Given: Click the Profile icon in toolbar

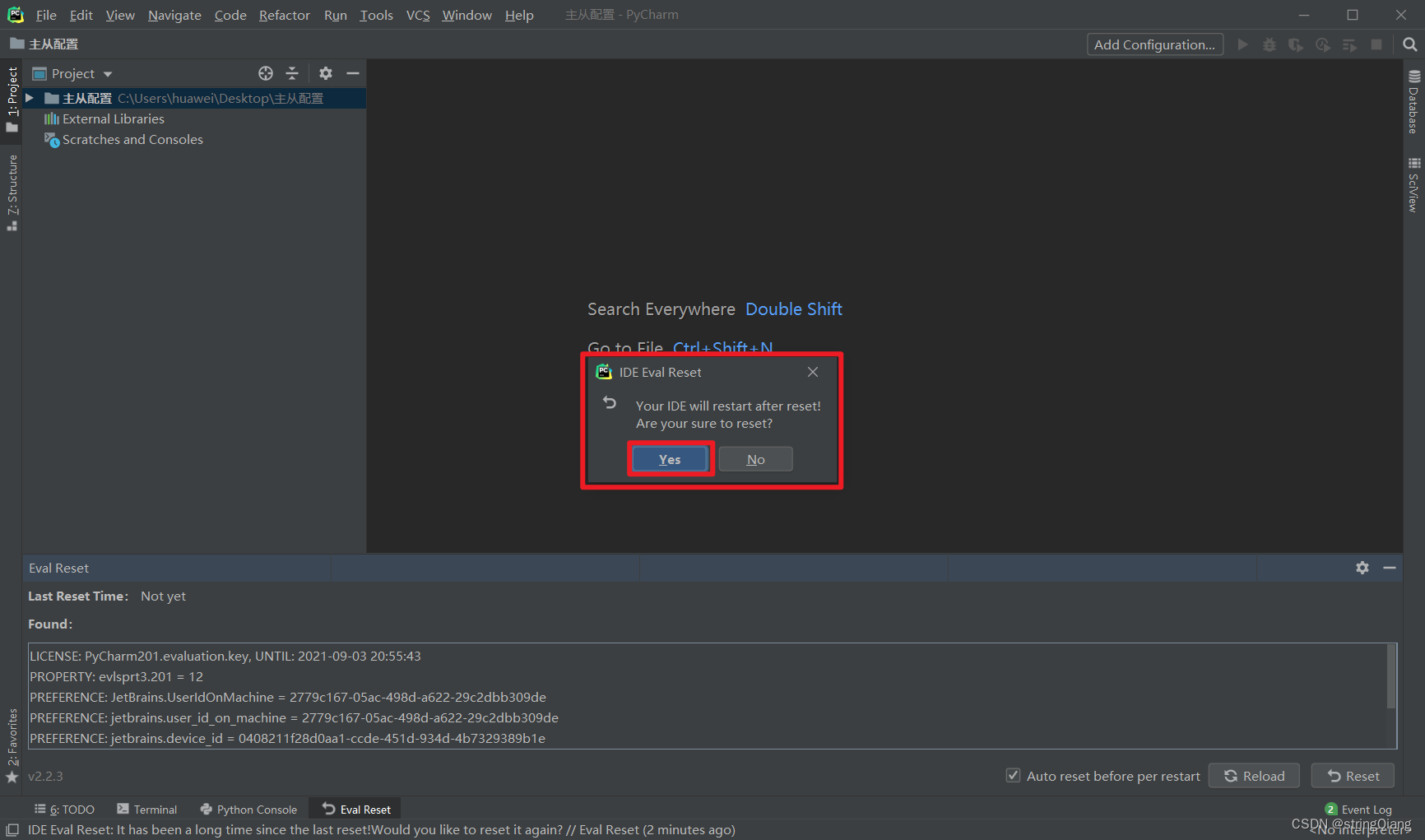Looking at the screenshot, I should pos(1323,44).
